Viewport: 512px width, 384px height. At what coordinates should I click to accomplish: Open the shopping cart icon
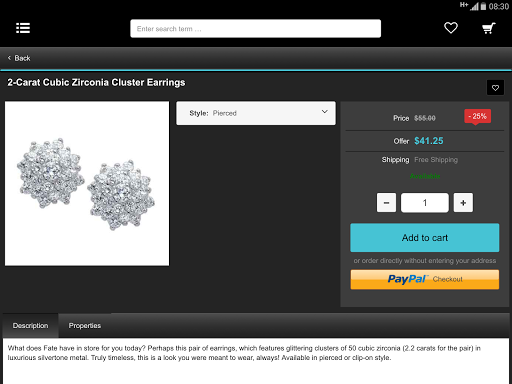pos(489,28)
